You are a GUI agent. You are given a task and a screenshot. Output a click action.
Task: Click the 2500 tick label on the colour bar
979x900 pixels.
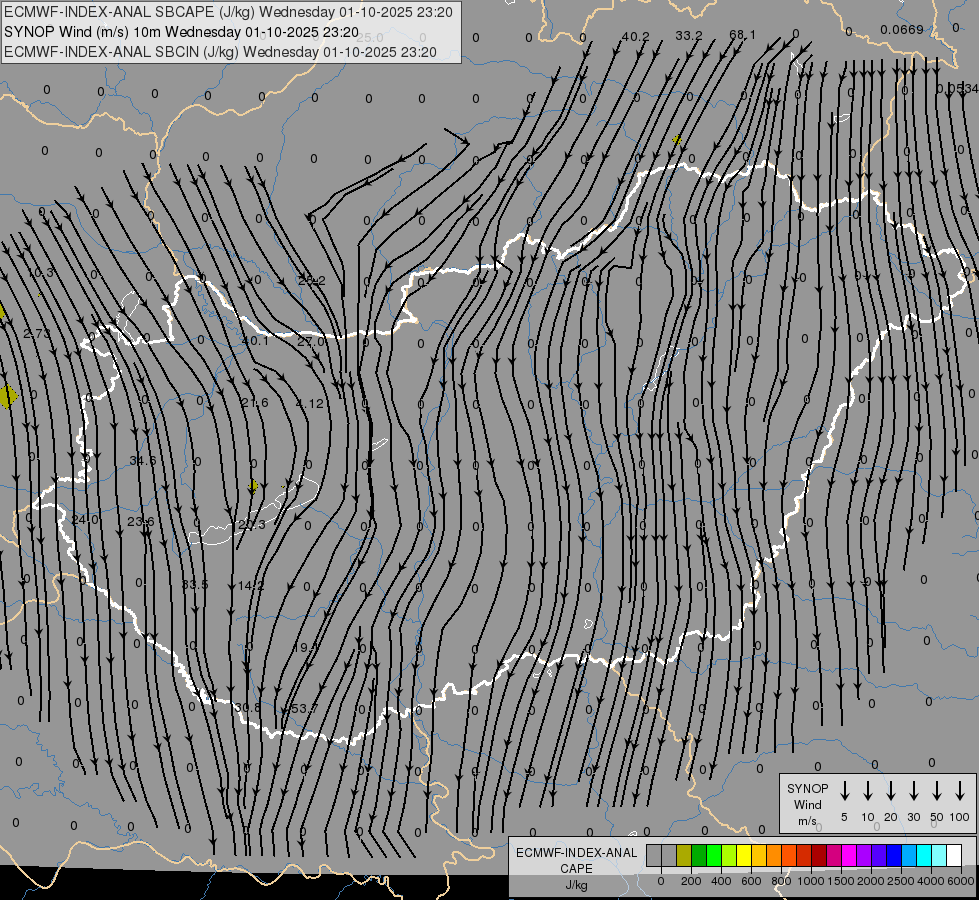click(900, 881)
